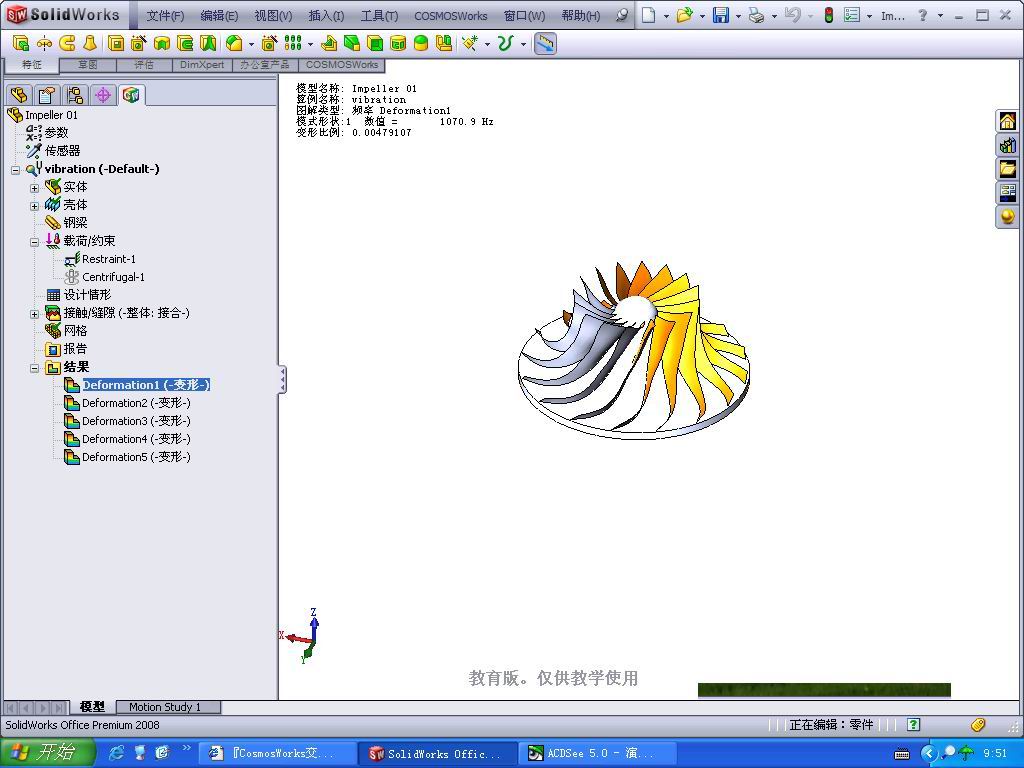Select the Restraint-1 item
Image resolution: width=1024 pixels, height=768 pixels.
coord(101,259)
